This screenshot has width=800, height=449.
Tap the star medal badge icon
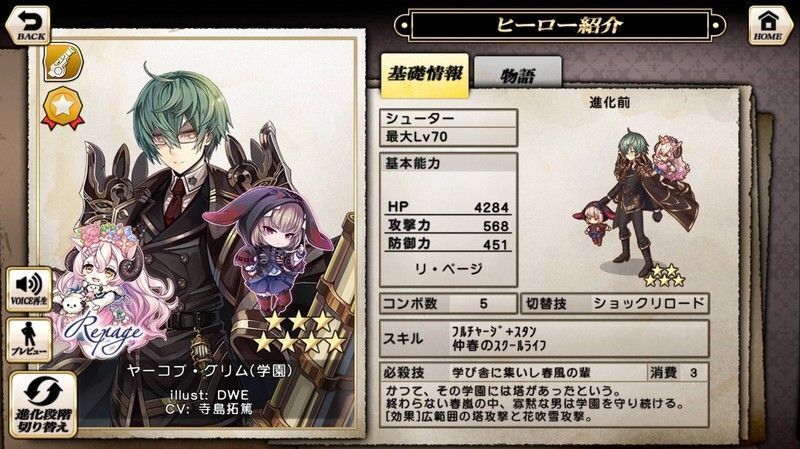(x=63, y=108)
